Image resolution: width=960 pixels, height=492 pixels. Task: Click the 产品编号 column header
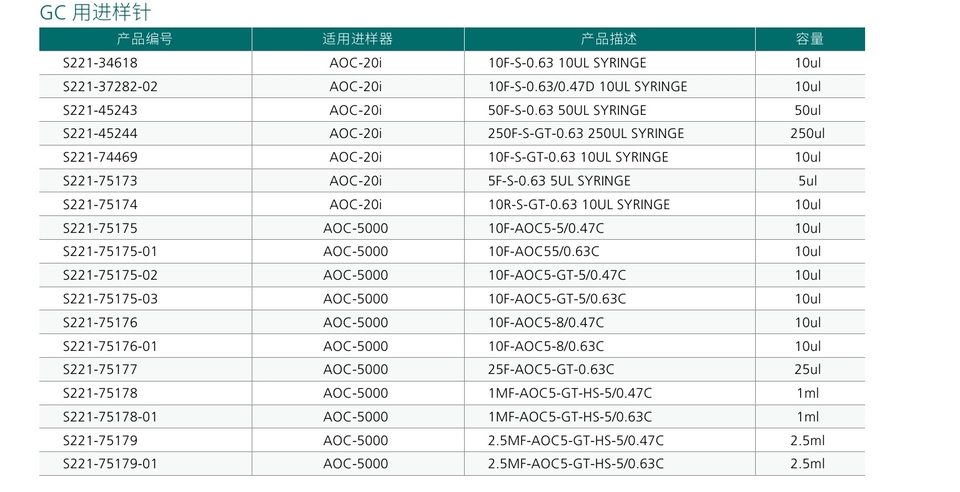145,39
